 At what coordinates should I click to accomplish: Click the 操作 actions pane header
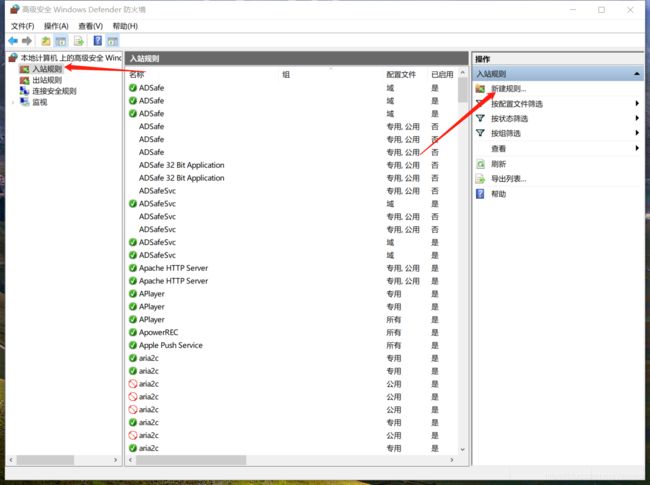pyautogui.click(x=558, y=59)
